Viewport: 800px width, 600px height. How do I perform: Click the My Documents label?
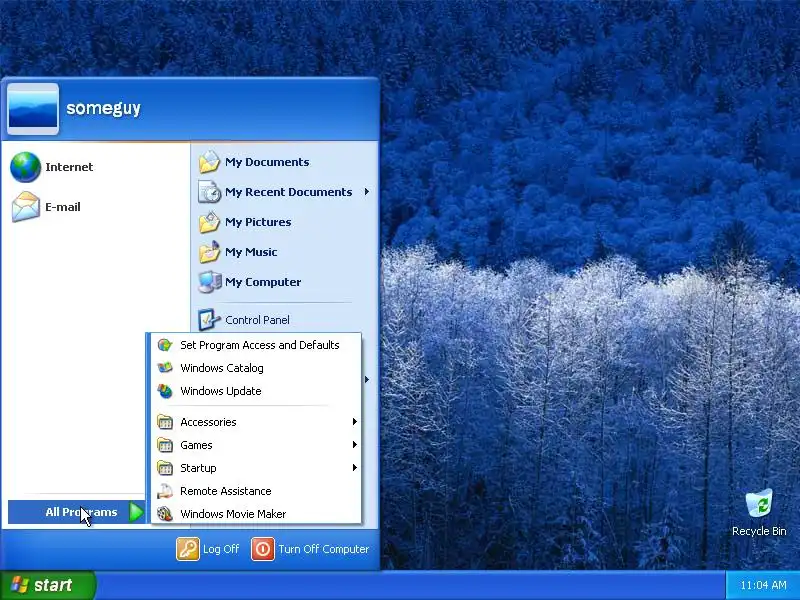click(x=267, y=162)
